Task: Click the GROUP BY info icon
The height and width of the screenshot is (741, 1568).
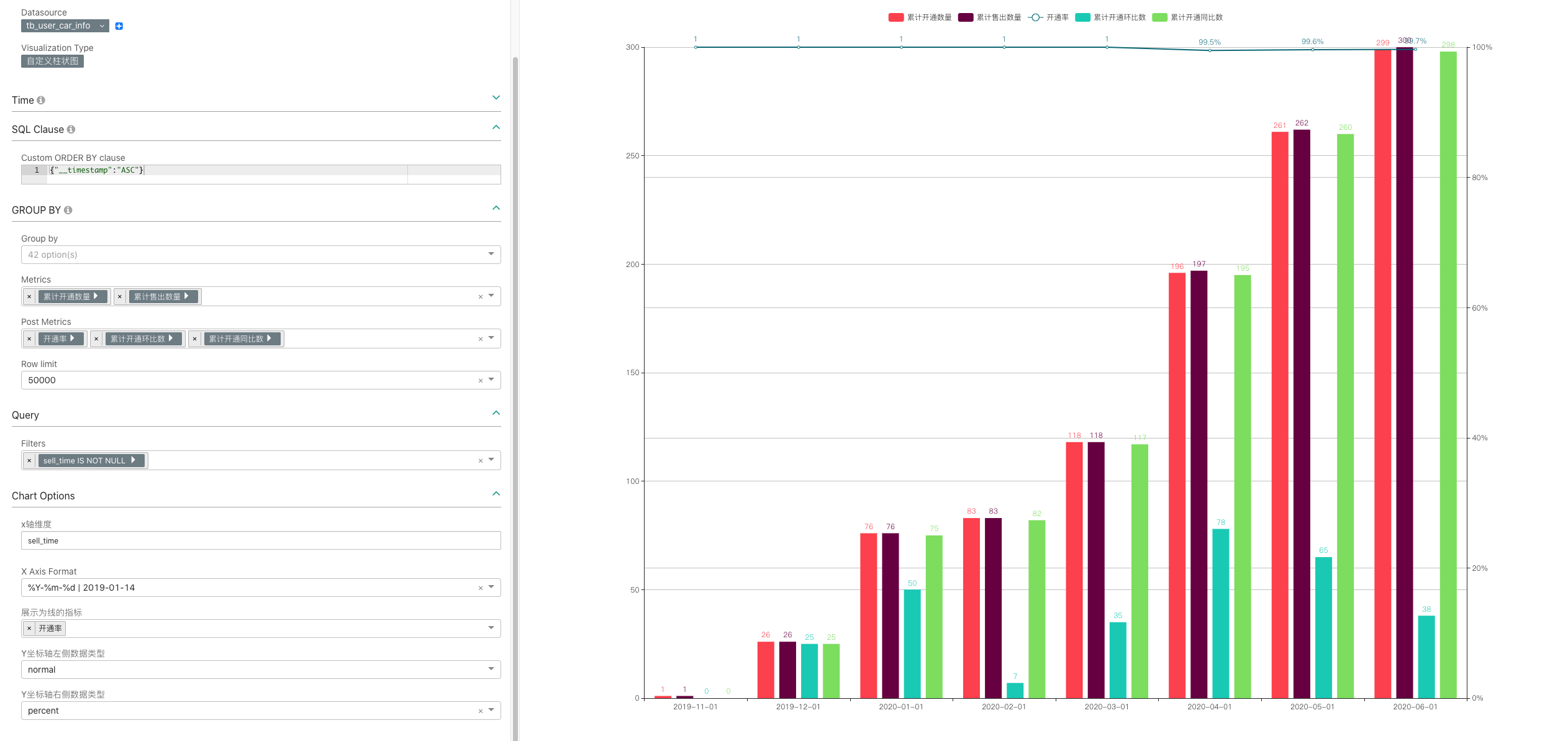Action: coord(68,210)
